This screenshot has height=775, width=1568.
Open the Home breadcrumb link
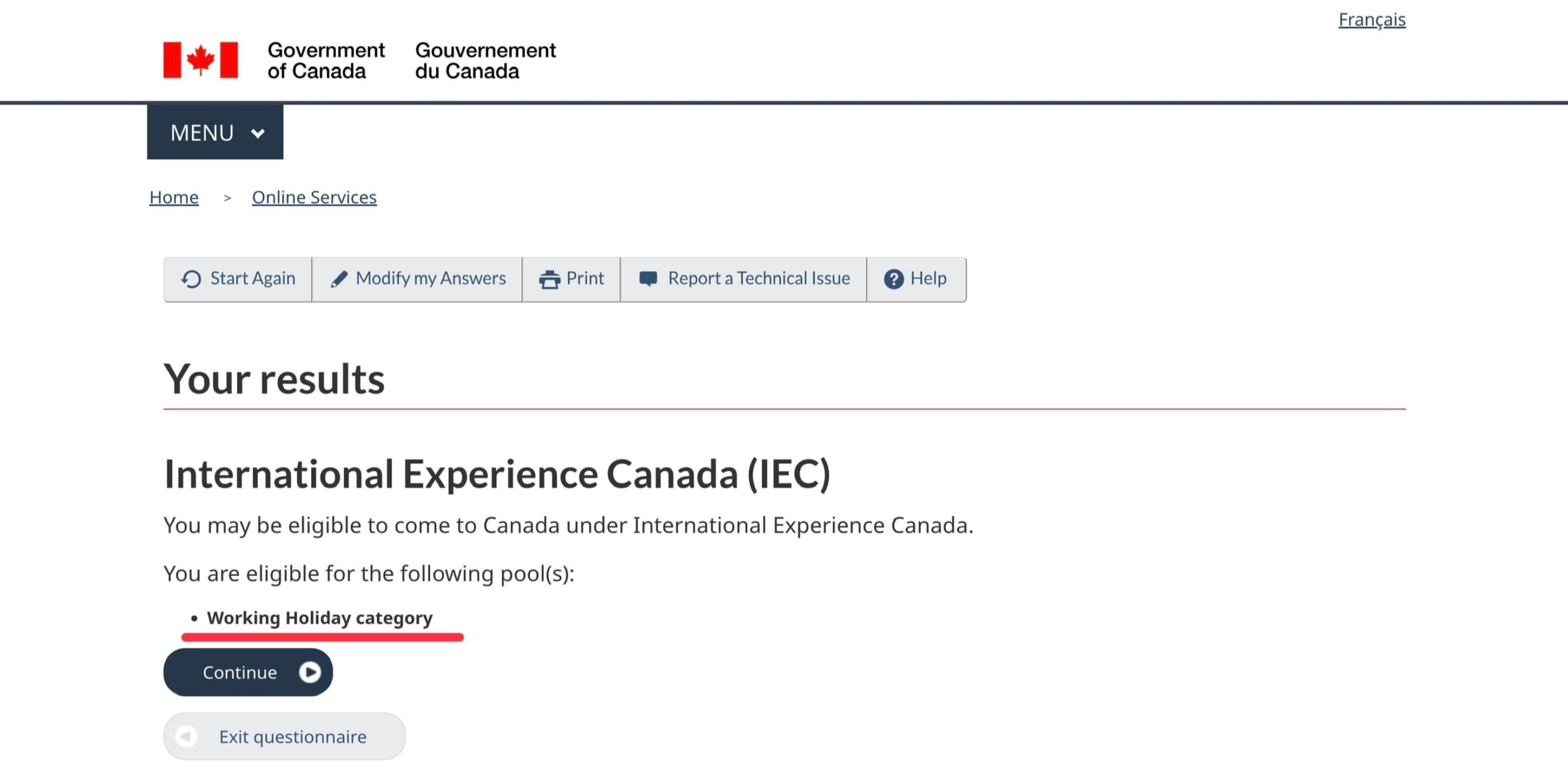click(x=174, y=197)
